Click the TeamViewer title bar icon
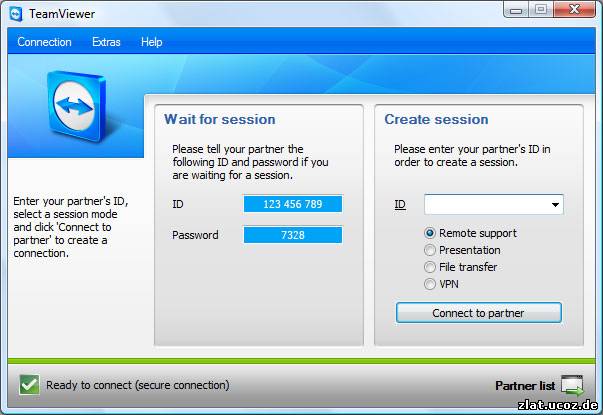 (16, 14)
